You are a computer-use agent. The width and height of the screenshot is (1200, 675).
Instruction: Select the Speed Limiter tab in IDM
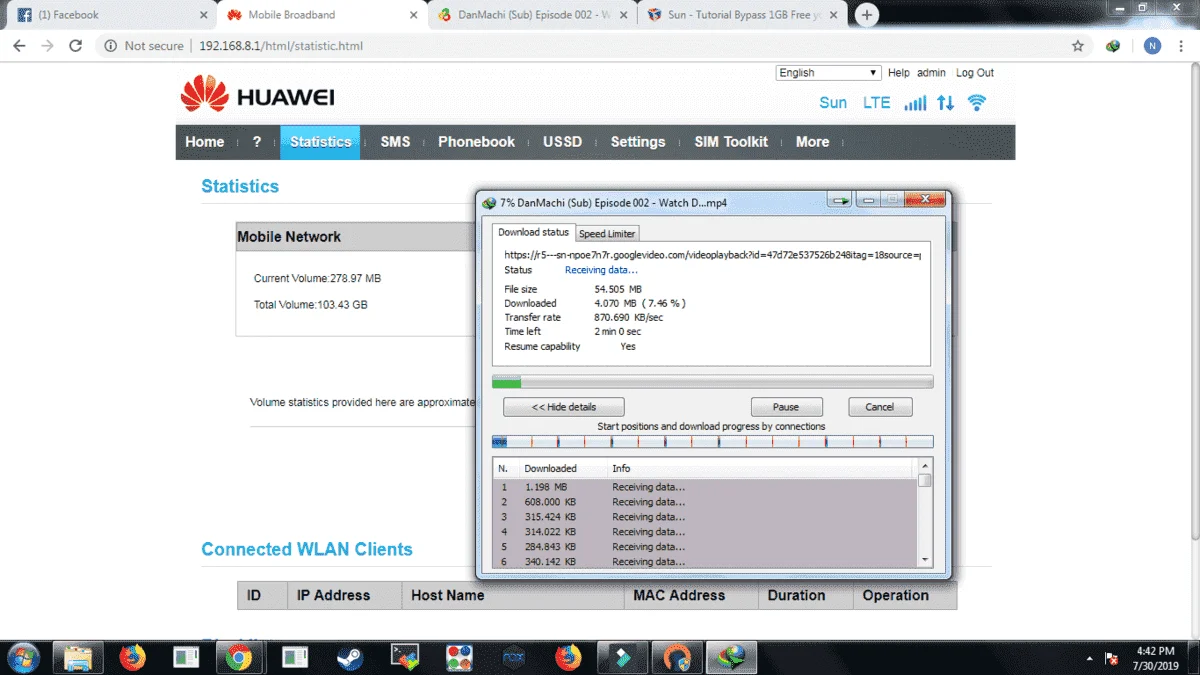click(x=607, y=233)
